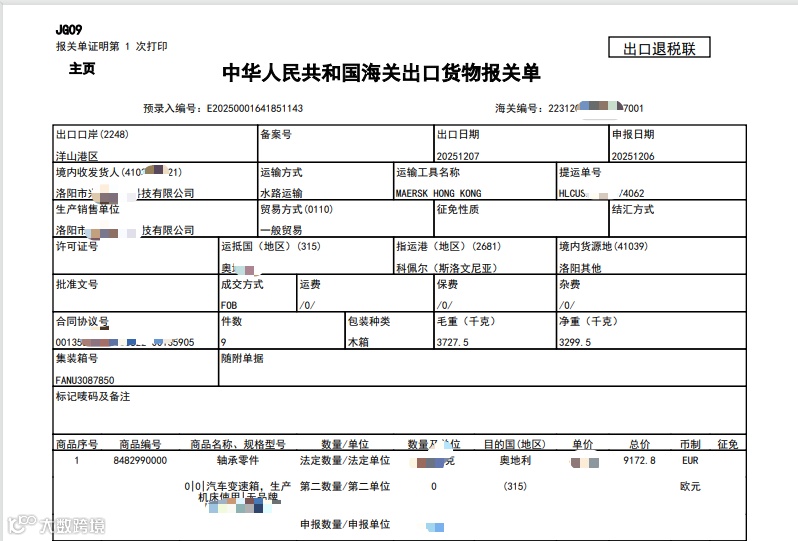Click the 法定数量/法定单位 label
This screenshot has width=798, height=541.
point(345,461)
